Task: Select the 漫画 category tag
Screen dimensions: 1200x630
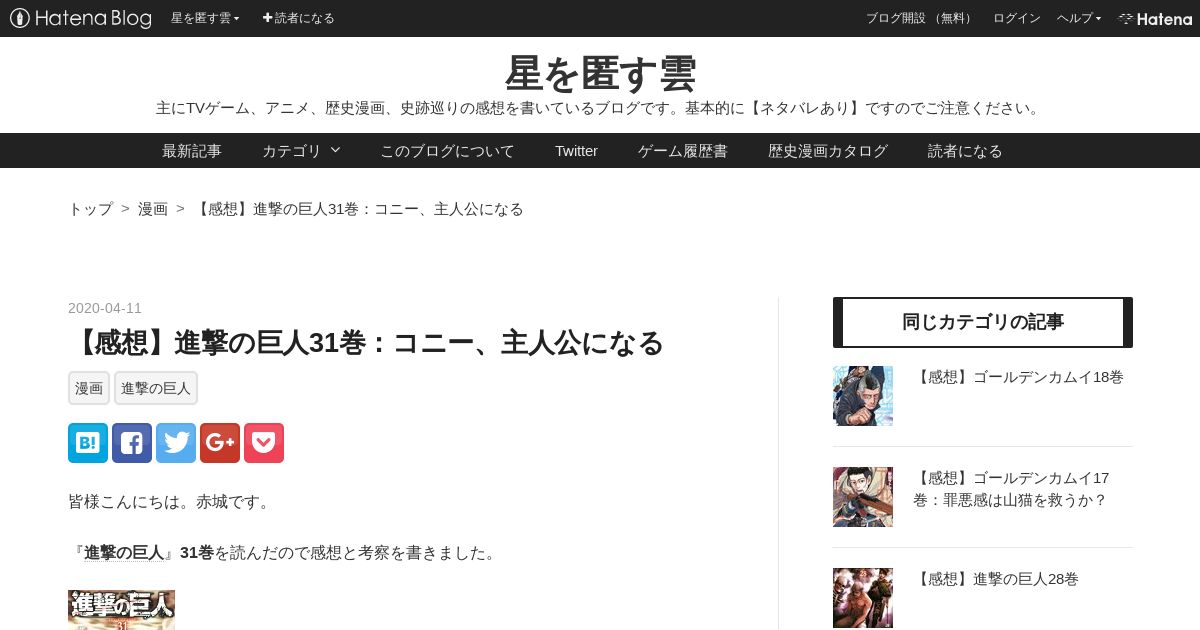Action: (89, 388)
